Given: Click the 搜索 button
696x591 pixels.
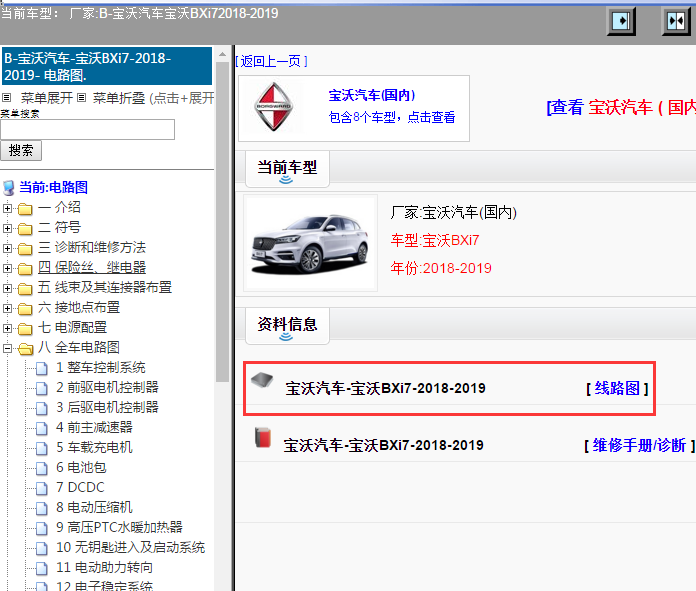Looking at the screenshot, I should tap(21, 151).
